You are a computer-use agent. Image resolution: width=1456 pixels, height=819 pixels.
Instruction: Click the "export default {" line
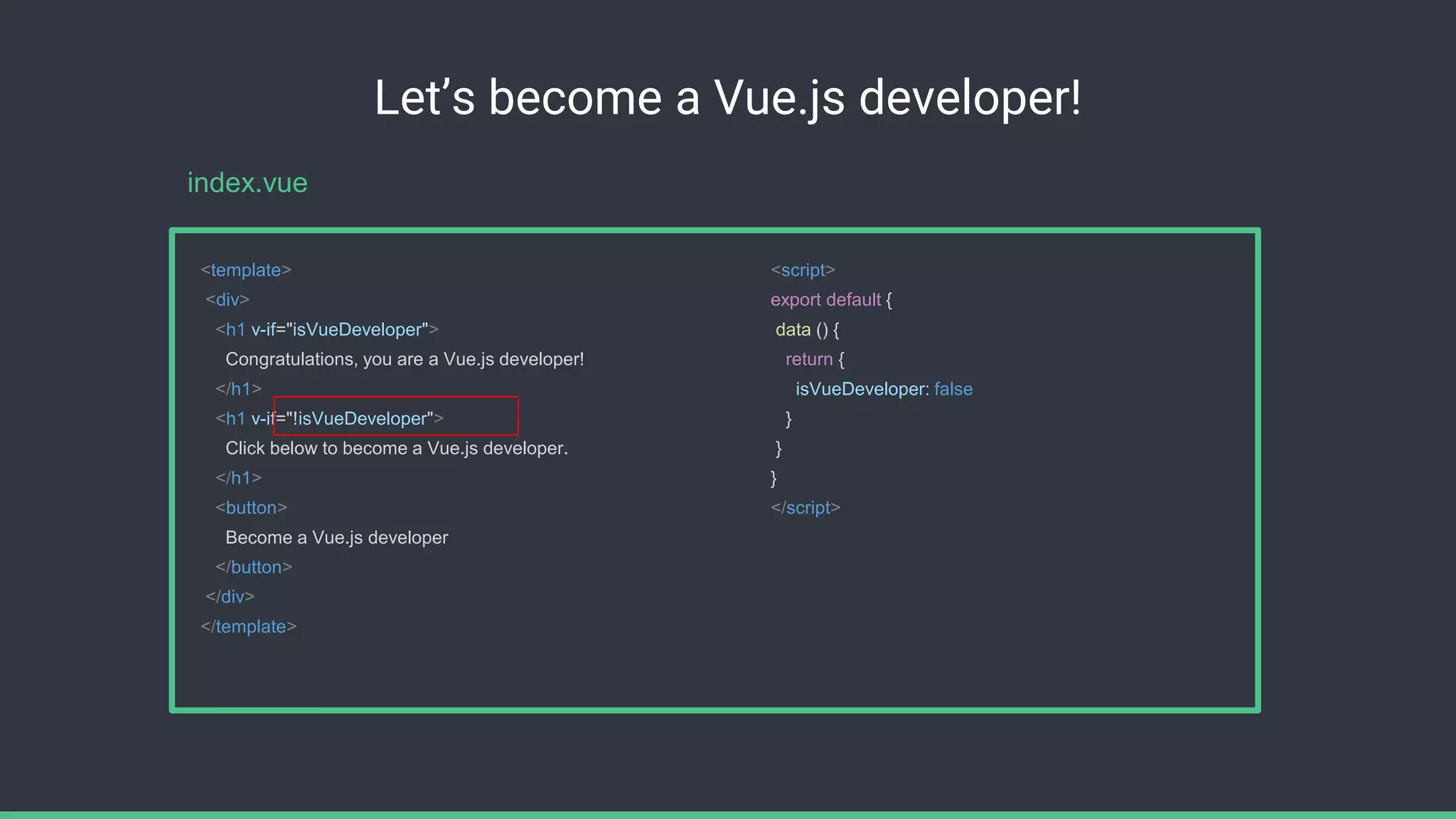(831, 300)
